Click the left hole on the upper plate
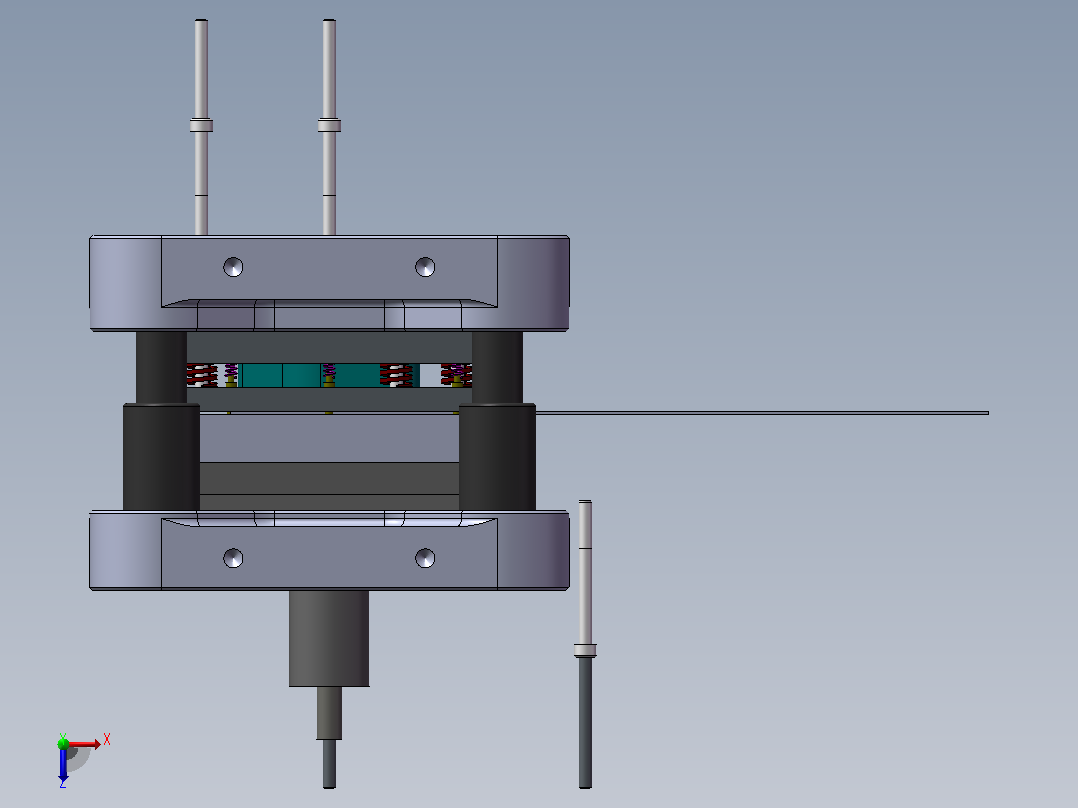This screenshot has width=1078, height=808. [233, 267]
